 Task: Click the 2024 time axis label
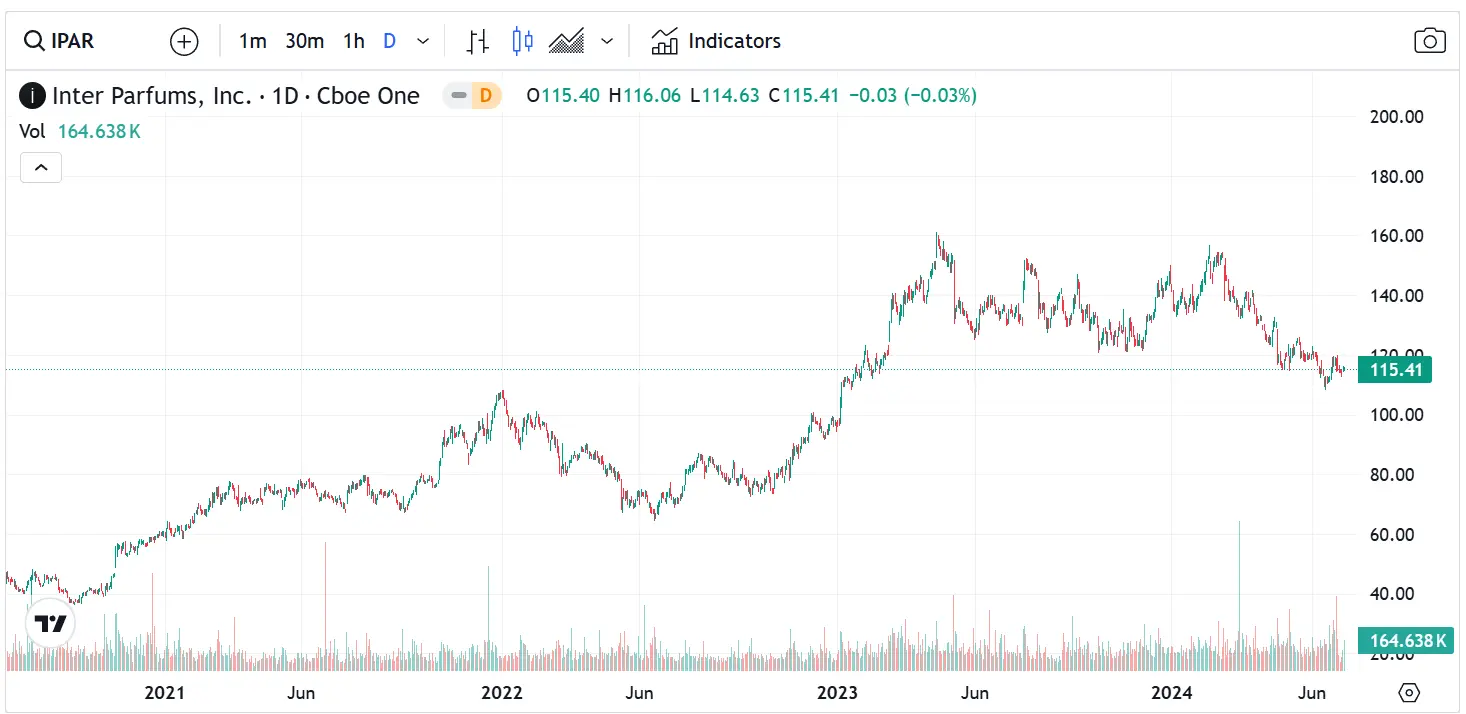click(x=1171, y=692)
